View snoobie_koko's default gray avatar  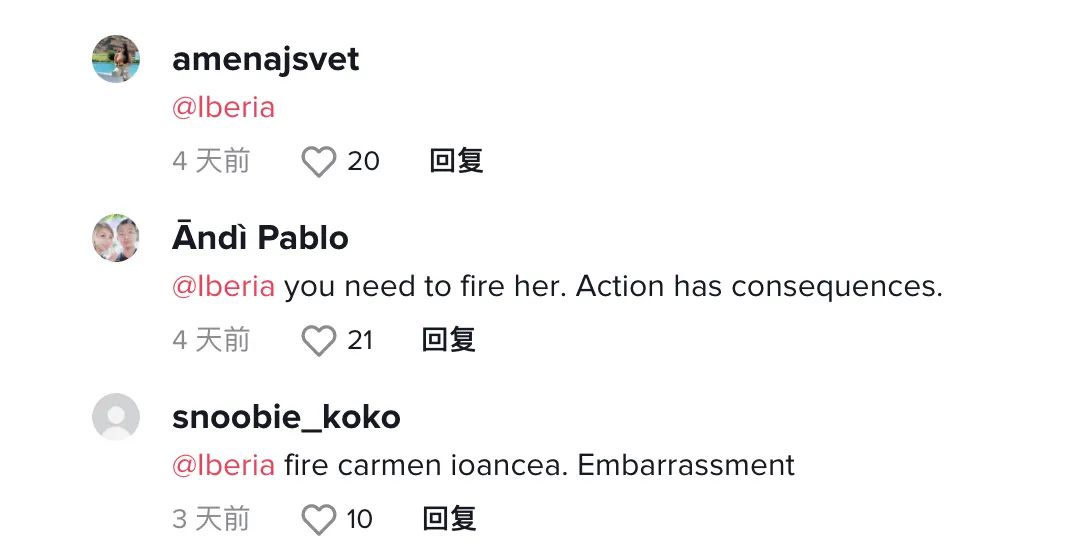click(x=116, y=416)
